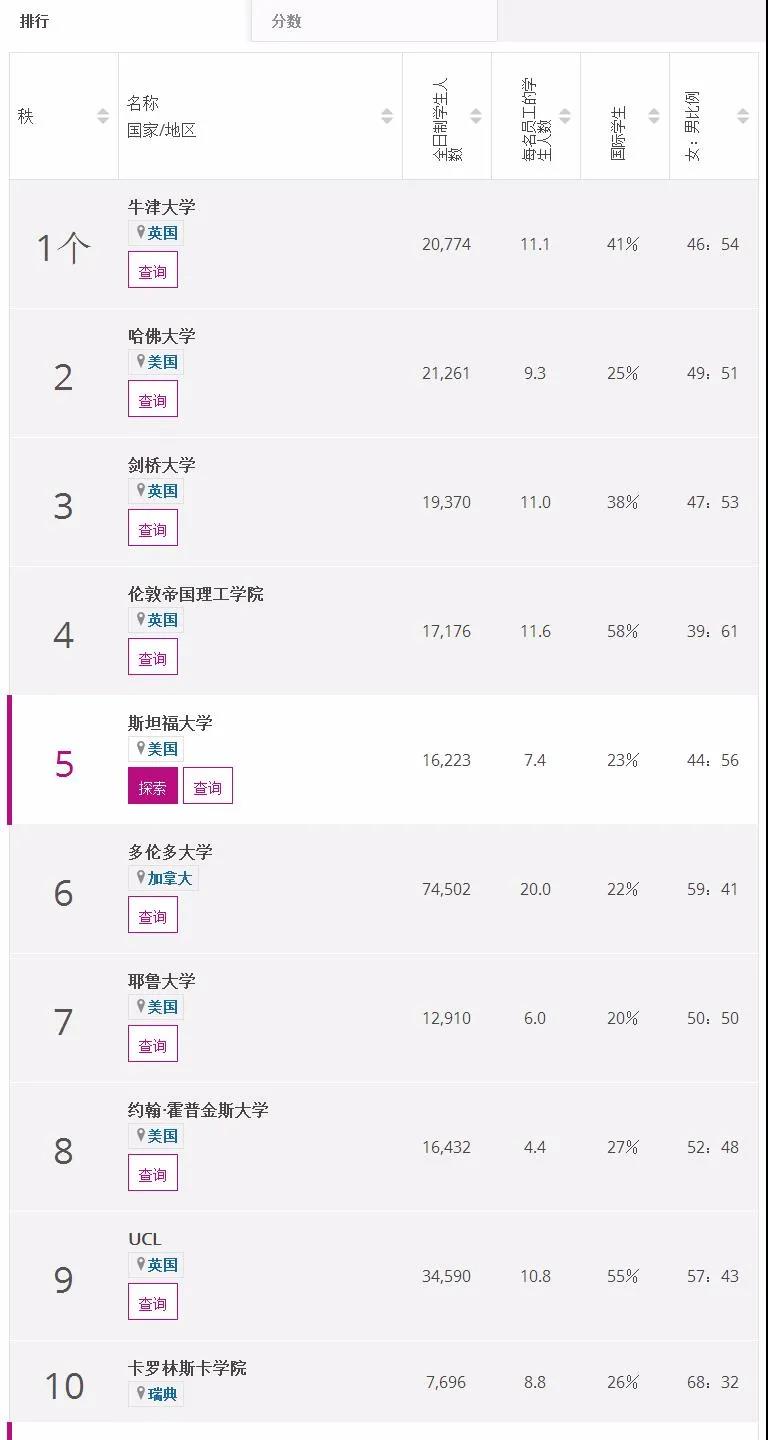
Task: Open 约翰·霍普金斯大学 name link
Action: [x=198, y=1110]
